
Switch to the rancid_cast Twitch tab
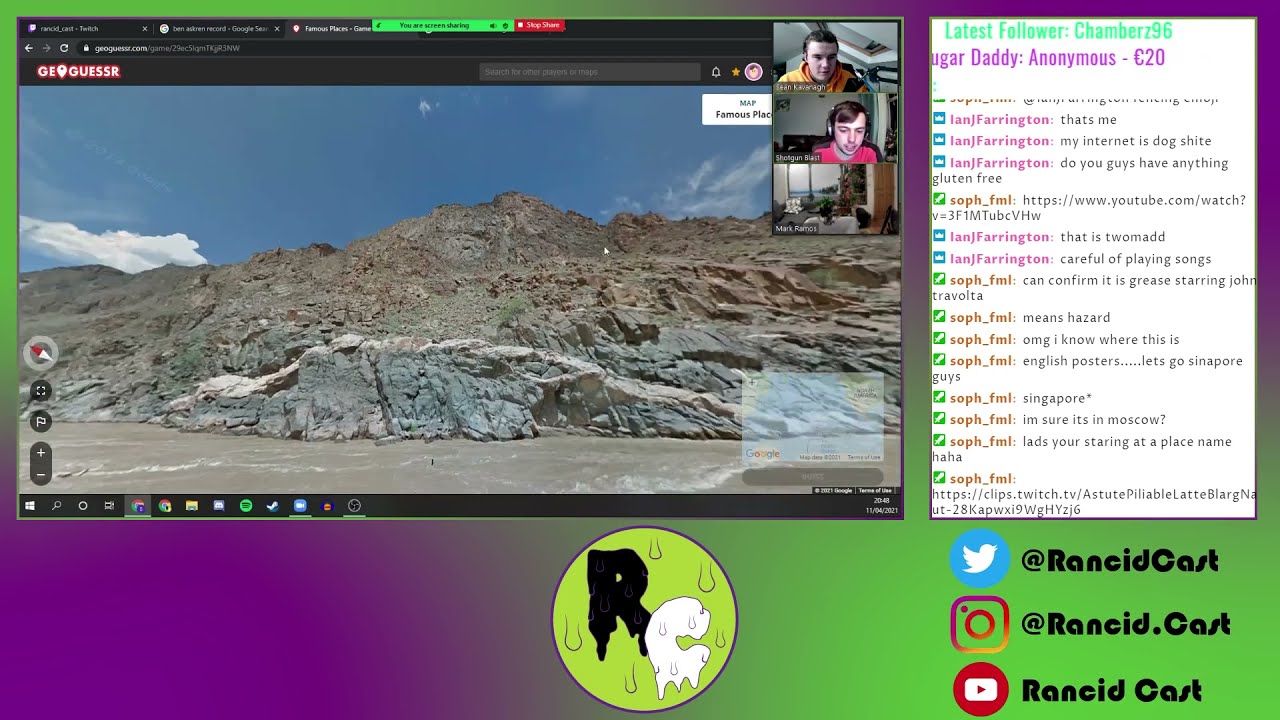coord(88,29)
